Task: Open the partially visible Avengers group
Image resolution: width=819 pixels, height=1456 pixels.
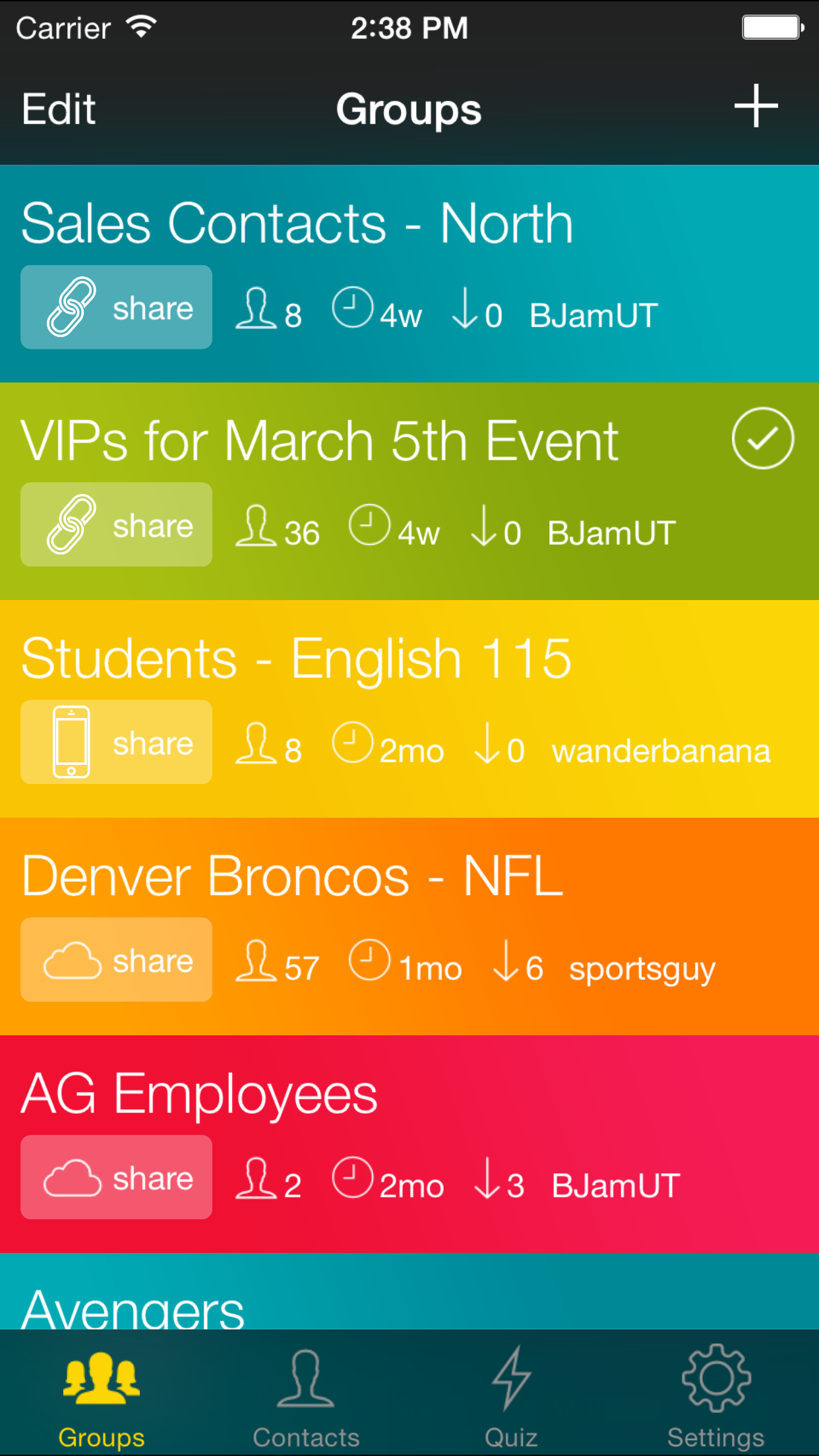Action: [x=133, y=1307]
